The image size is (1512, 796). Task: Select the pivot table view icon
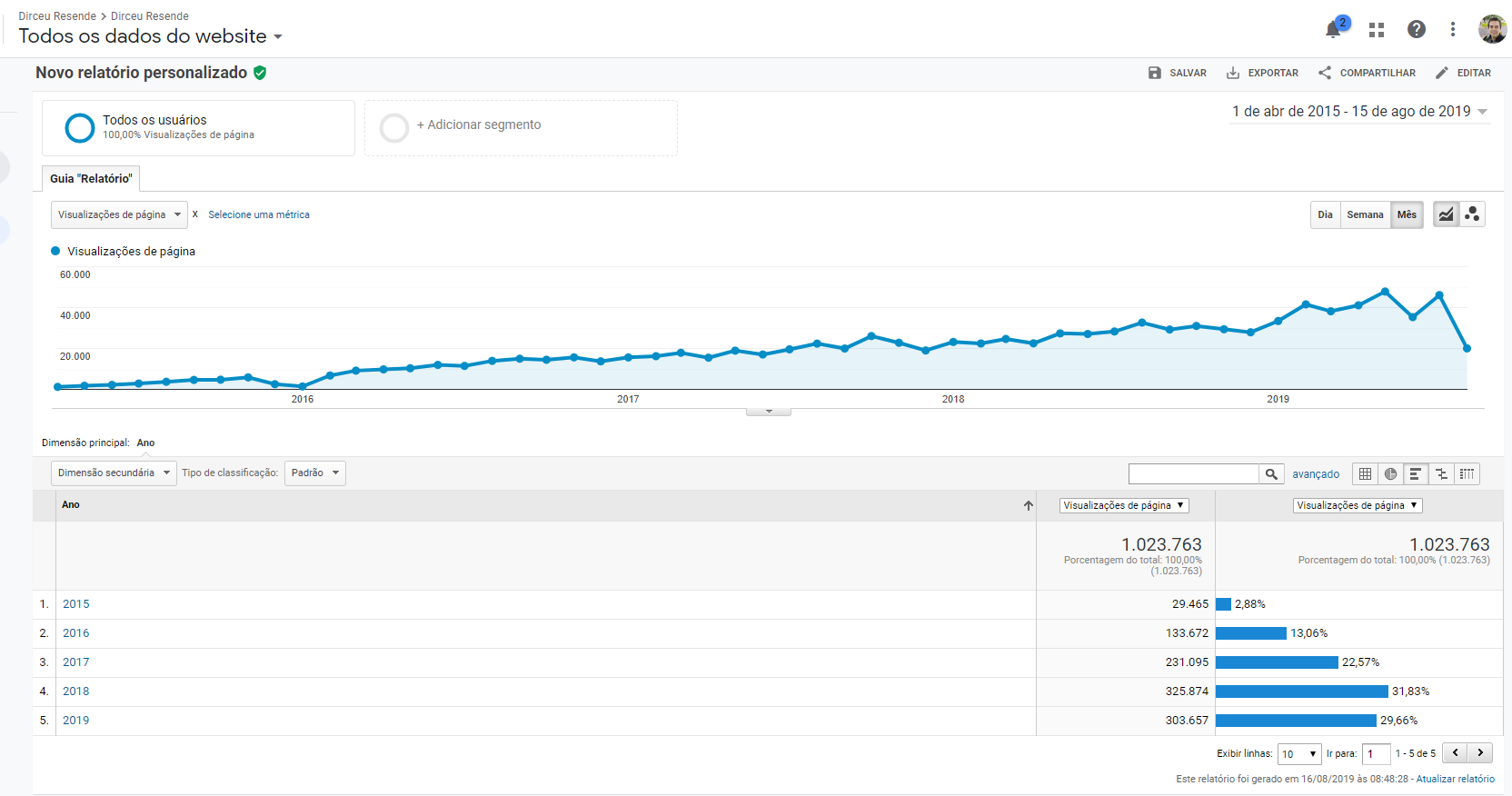pyautogui.click(x=1467, y=473)
